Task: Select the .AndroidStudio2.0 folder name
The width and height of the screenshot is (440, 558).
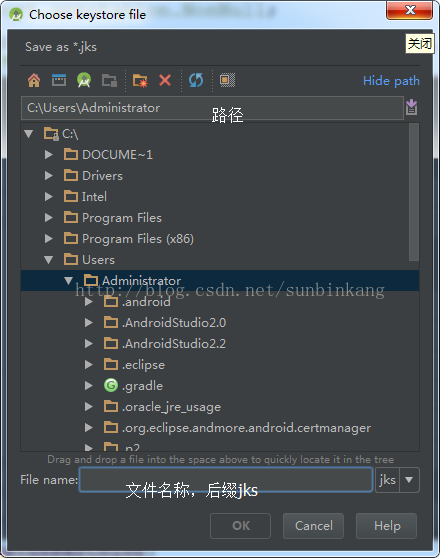Action: click(x=174, y=323)
